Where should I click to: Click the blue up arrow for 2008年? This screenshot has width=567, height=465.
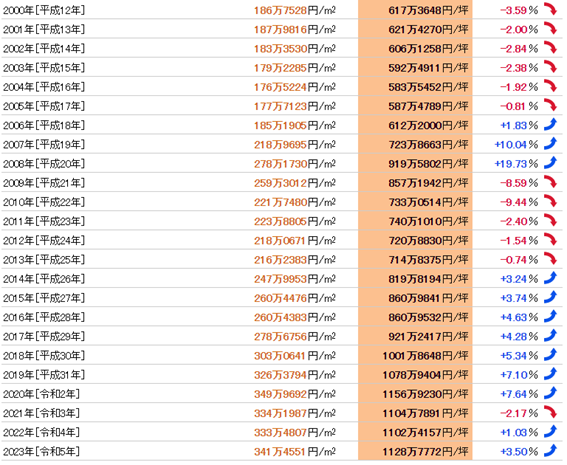[550, 162]
